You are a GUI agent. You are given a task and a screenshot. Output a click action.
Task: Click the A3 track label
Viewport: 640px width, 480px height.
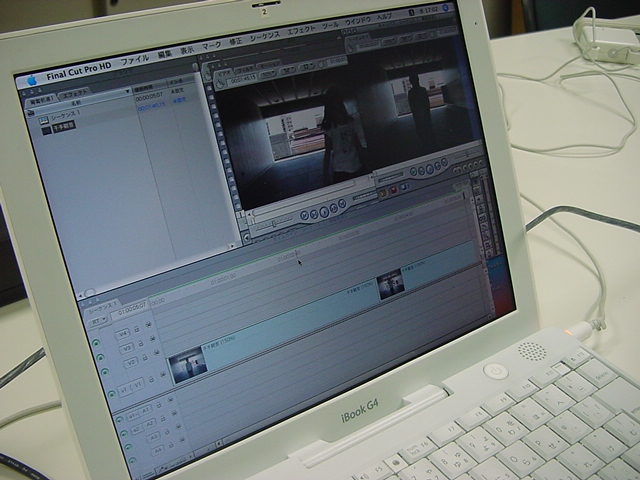[x=153, y=437]
